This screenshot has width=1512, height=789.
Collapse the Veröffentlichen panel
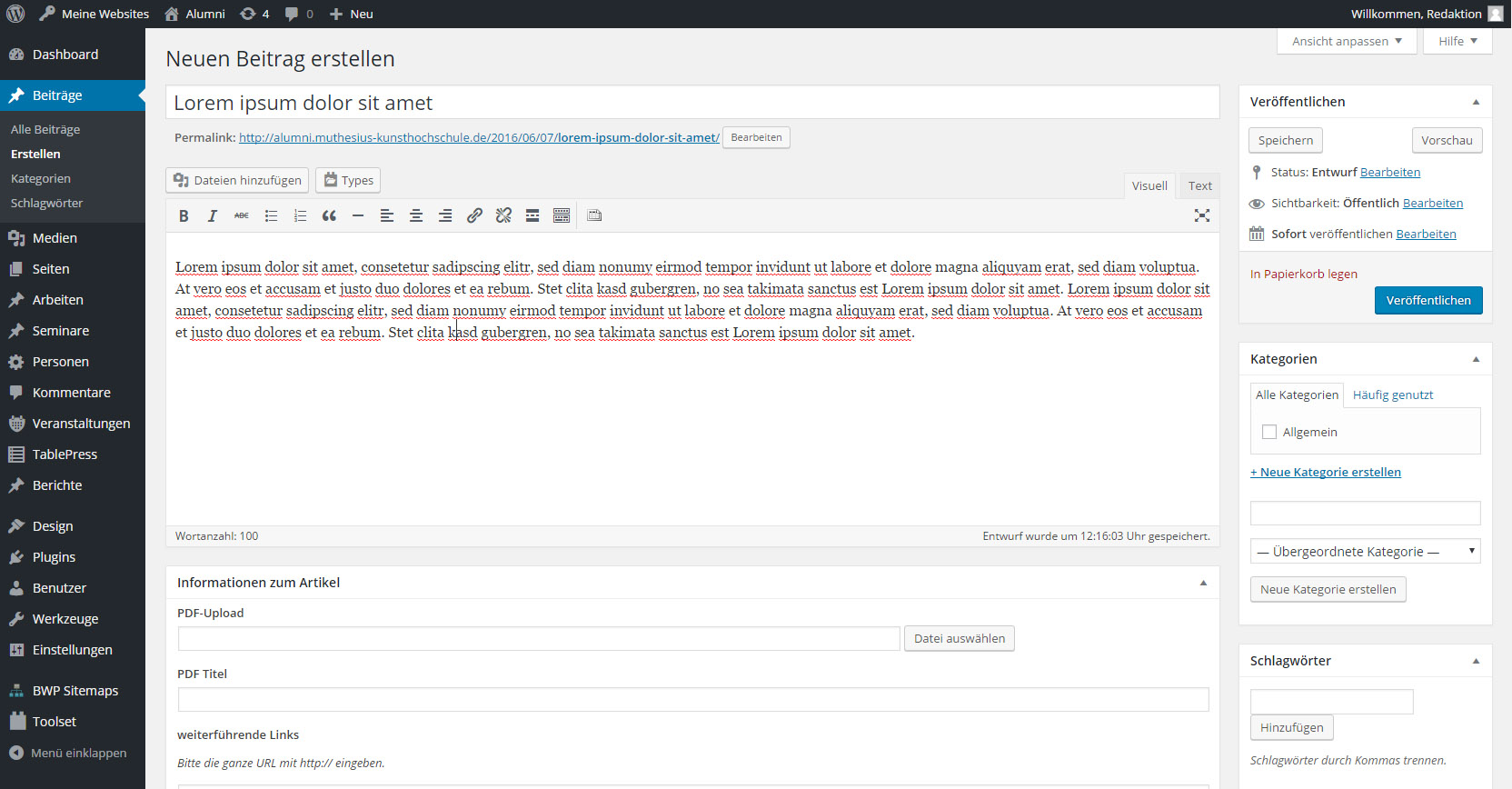coord(1476,102)
